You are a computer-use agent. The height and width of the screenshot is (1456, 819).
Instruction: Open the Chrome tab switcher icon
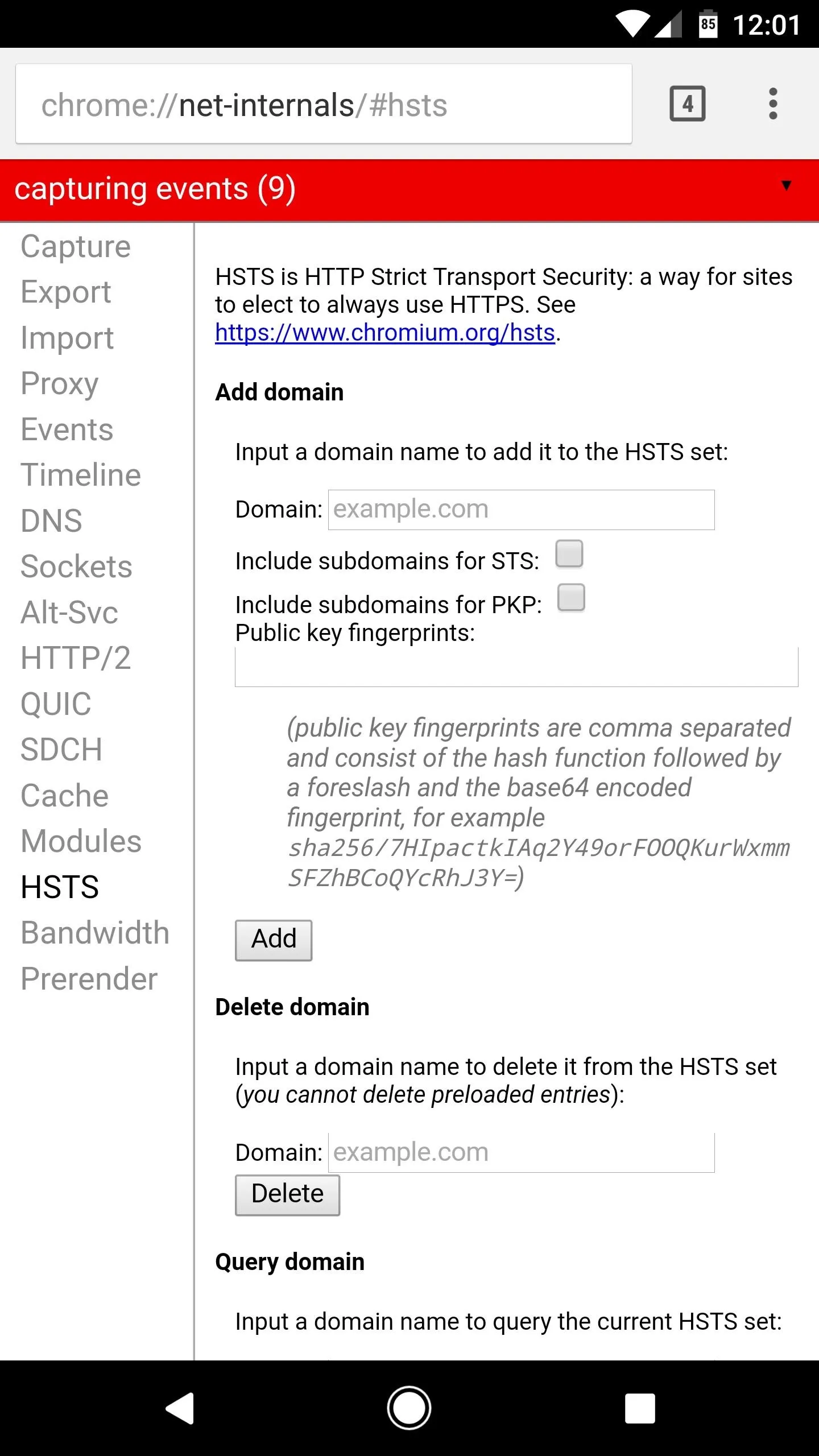click(687, 104)
